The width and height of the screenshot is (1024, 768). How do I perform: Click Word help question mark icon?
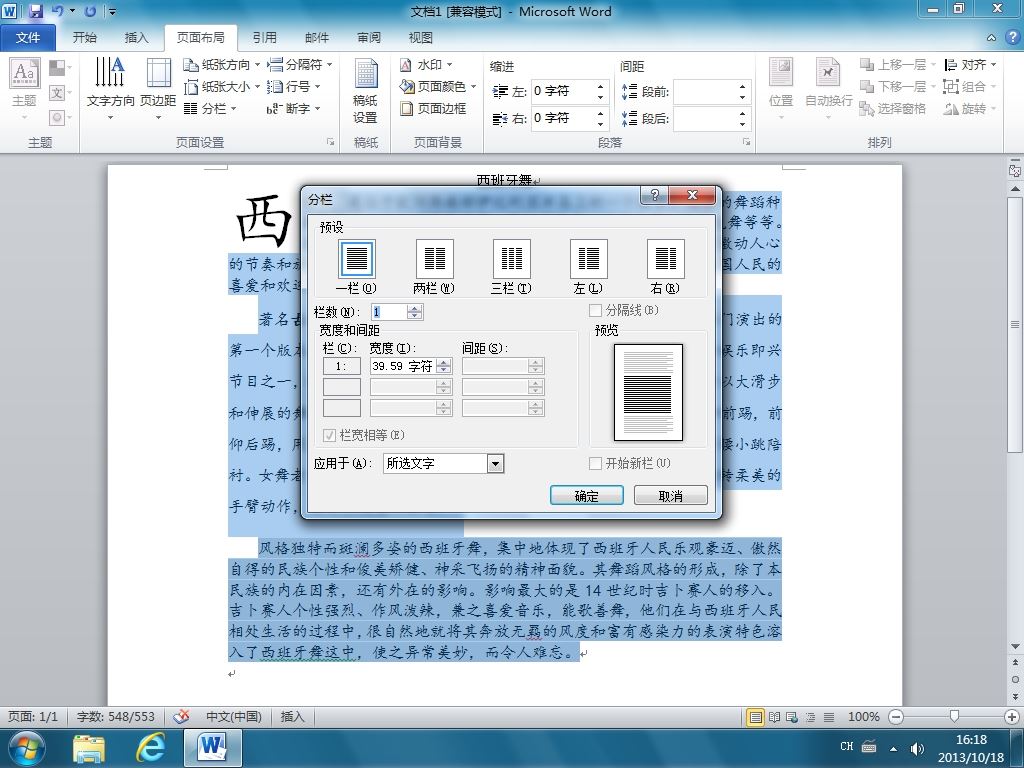pos(1012,37)
